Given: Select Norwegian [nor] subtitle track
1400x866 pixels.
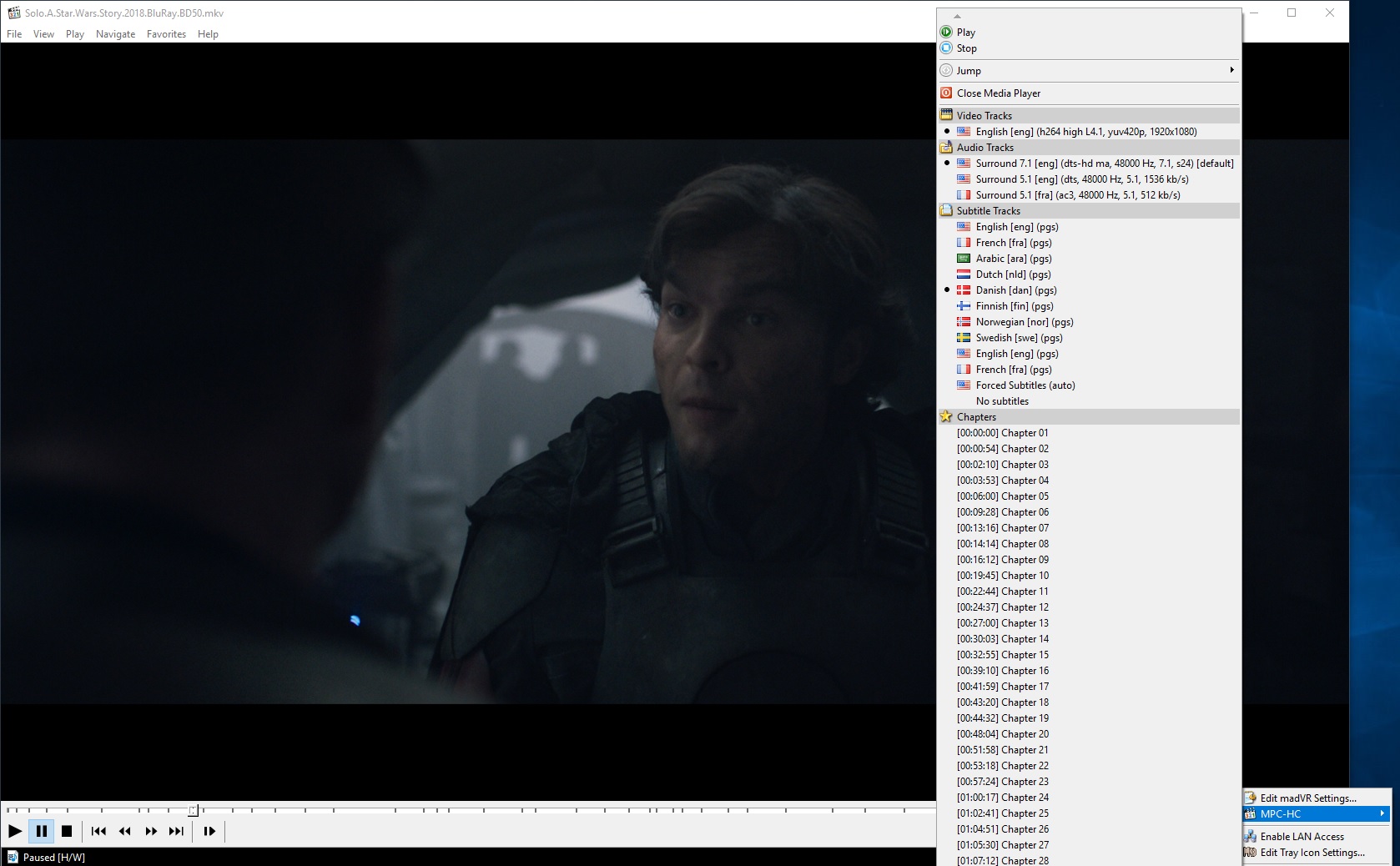Looking at the screenshot, I should click(1089, 322).
